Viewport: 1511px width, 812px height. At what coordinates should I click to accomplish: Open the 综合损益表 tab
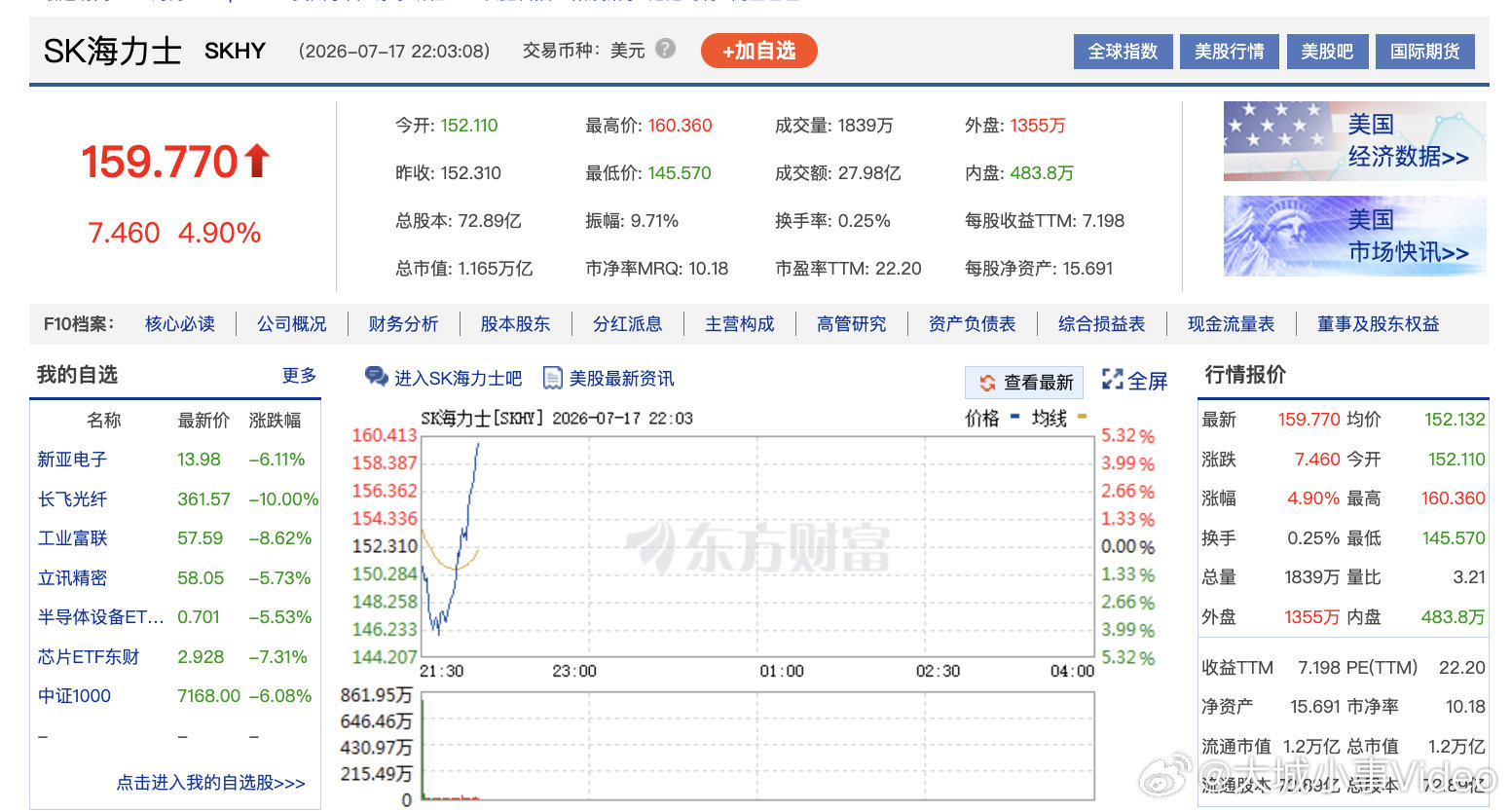coord(1101,324)
